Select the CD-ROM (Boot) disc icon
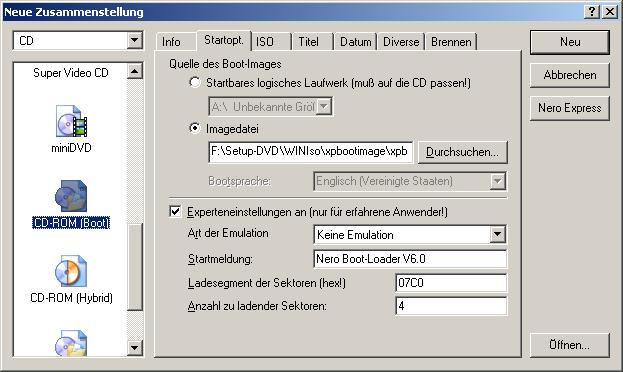This screenshot has height=372, width=623. tap(71, 196)
